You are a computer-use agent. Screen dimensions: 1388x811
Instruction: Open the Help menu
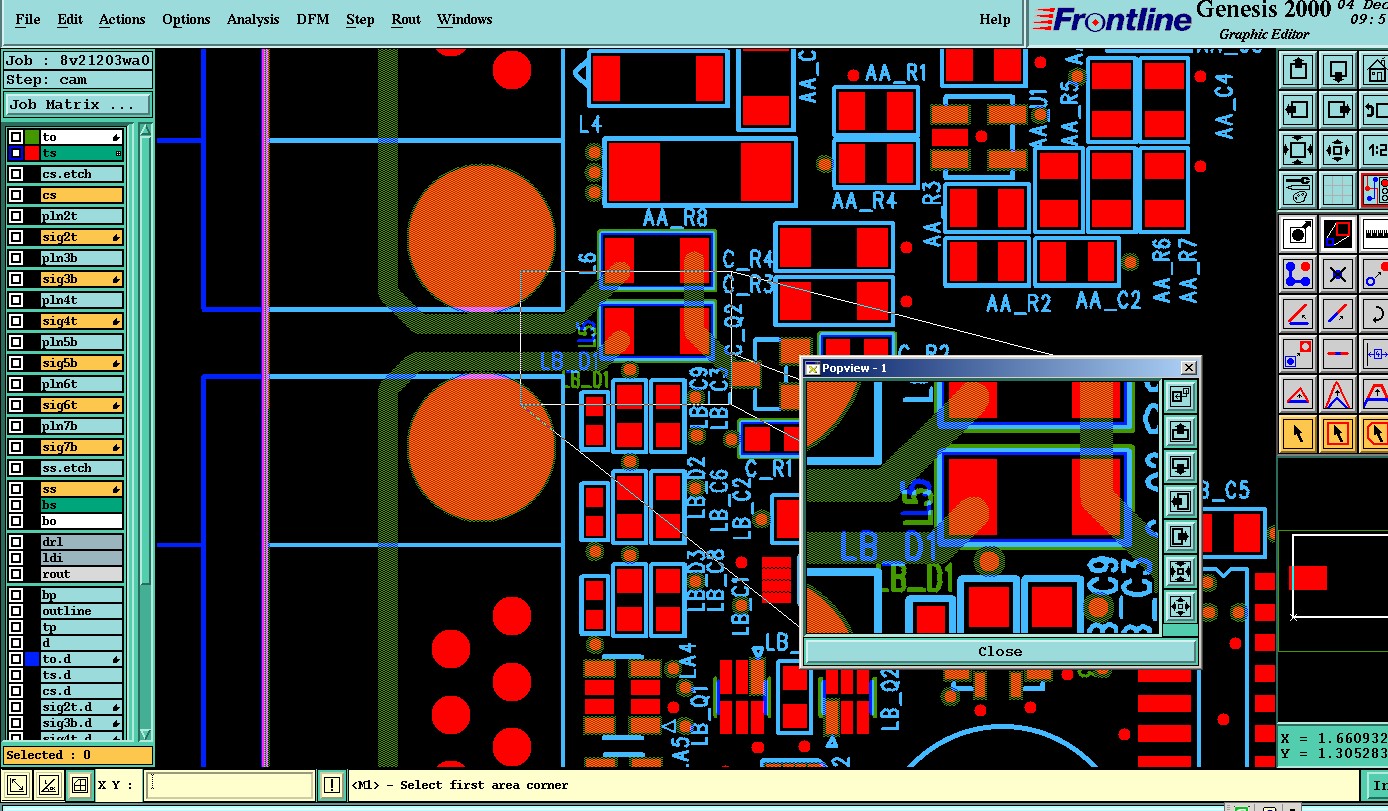pyautogui.click(x=994, y=19)
